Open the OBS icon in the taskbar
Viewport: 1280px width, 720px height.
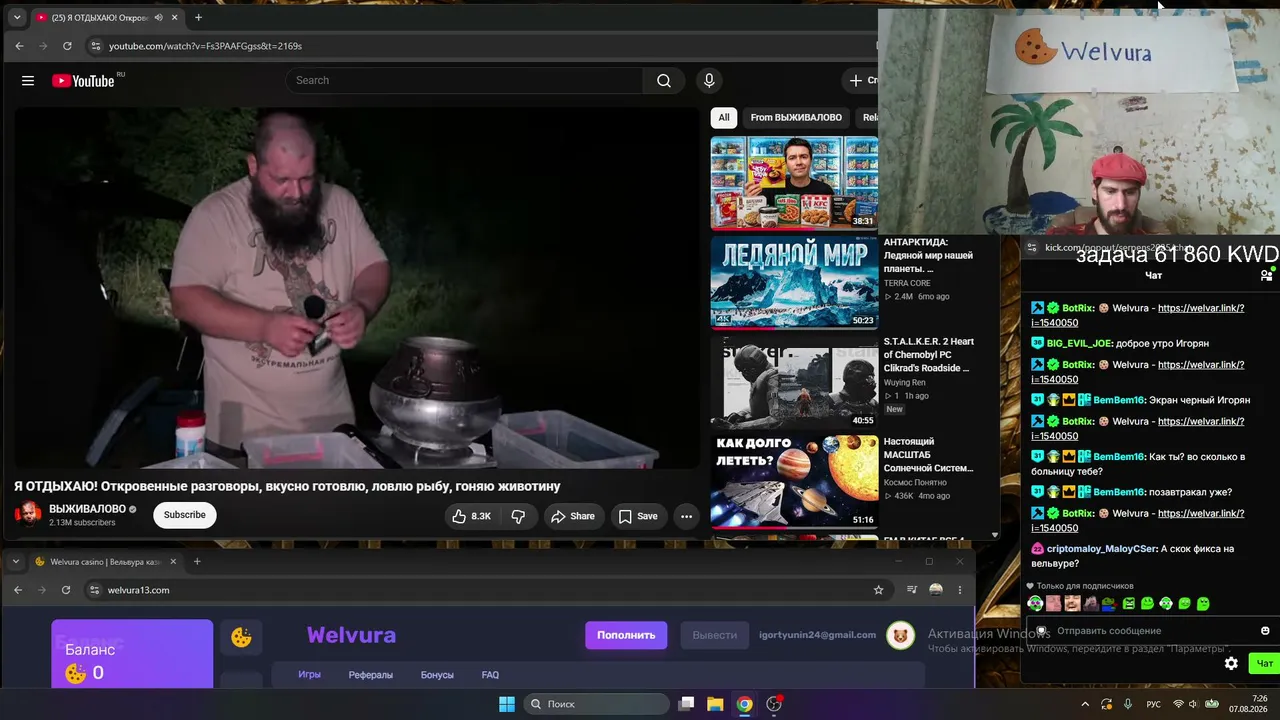[x=774, y=704]
